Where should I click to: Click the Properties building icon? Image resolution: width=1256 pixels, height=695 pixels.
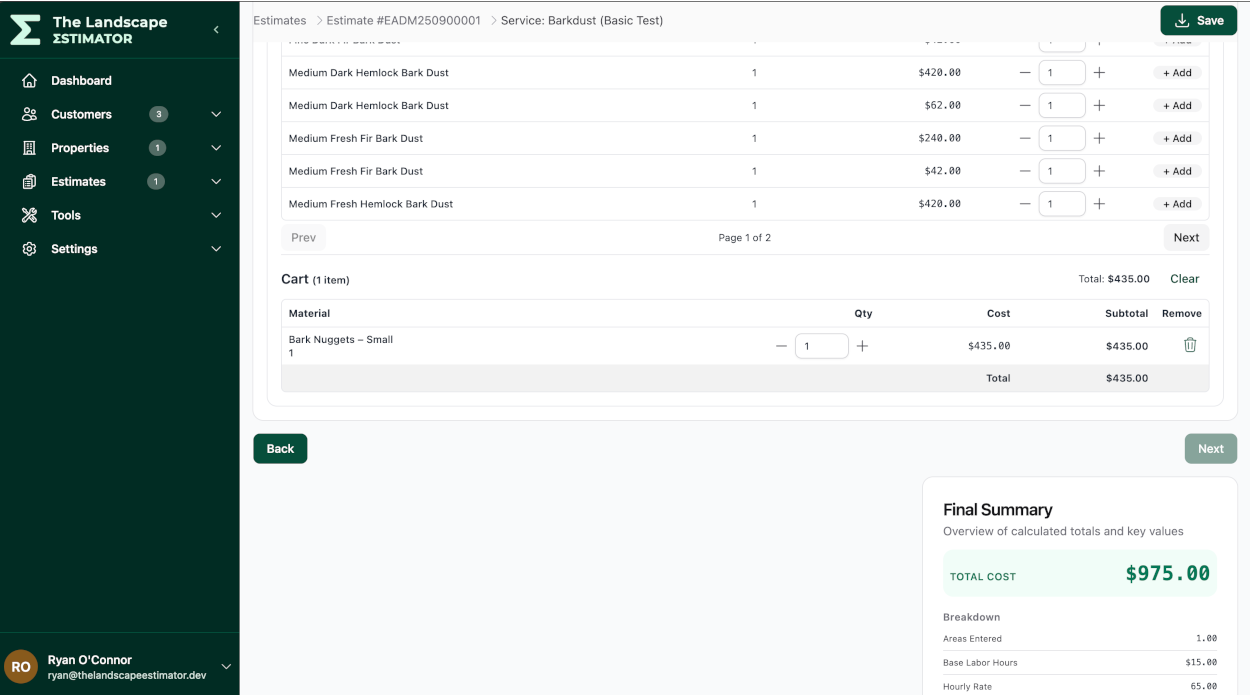point(31,147)
